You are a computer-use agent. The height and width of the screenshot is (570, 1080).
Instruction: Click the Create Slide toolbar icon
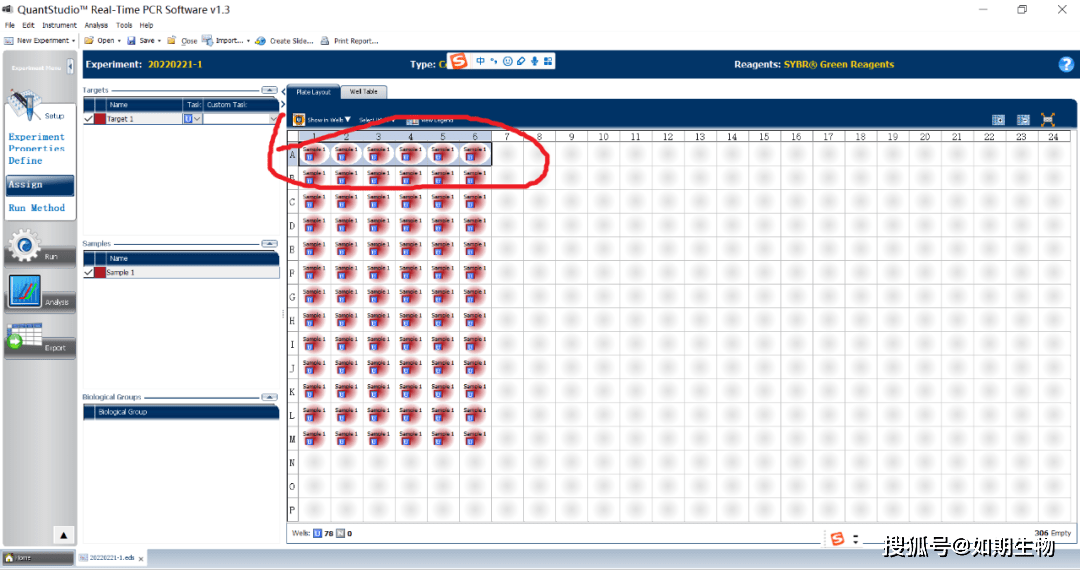260,41
